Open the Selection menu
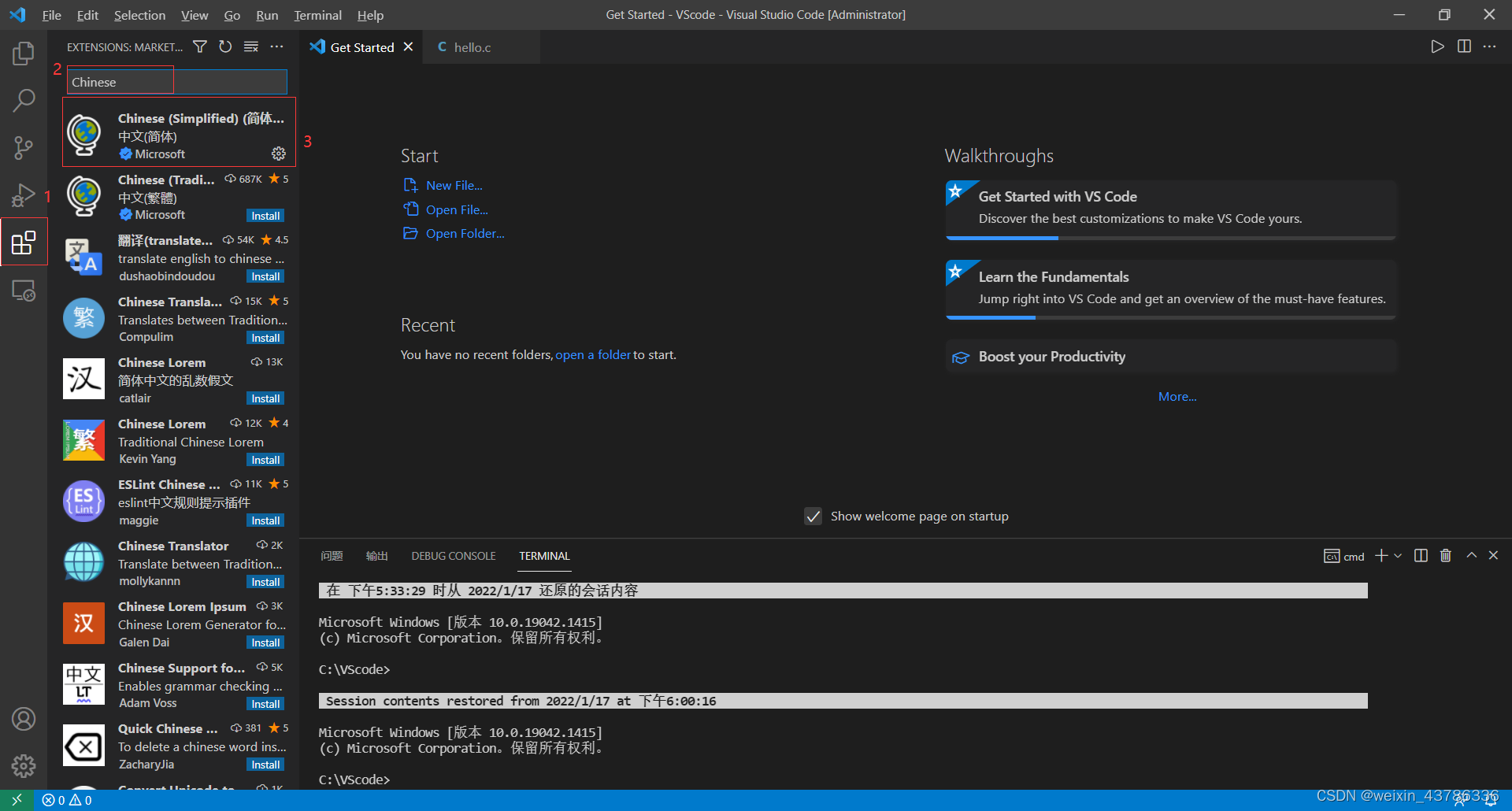The width and height of the screenshot is (1512, 811). [x=139, y=15]
